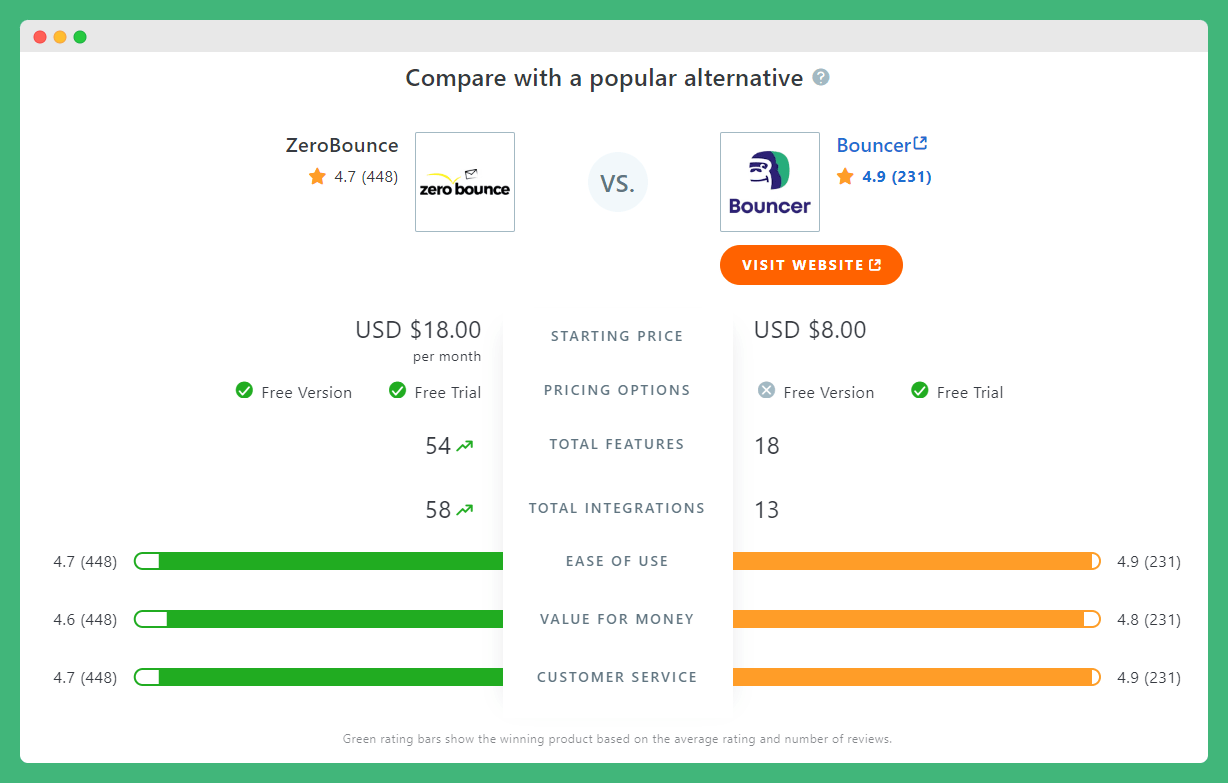The image size is (1228, 783).
Task: Click ZeroBounce Free Version green checkmark
Action: [x=244, y=391]
